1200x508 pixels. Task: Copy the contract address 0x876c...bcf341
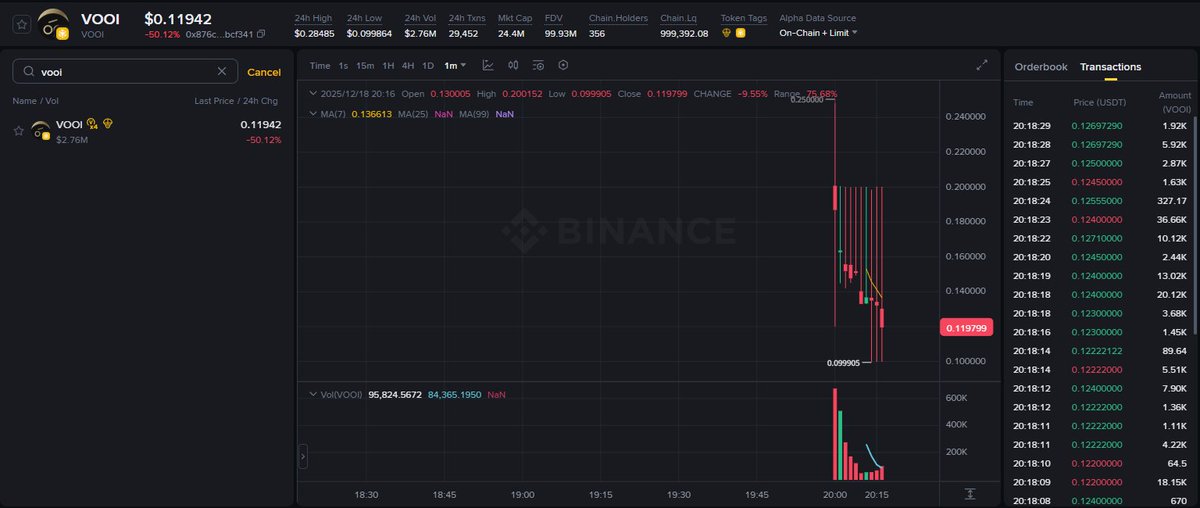(261, 34)
